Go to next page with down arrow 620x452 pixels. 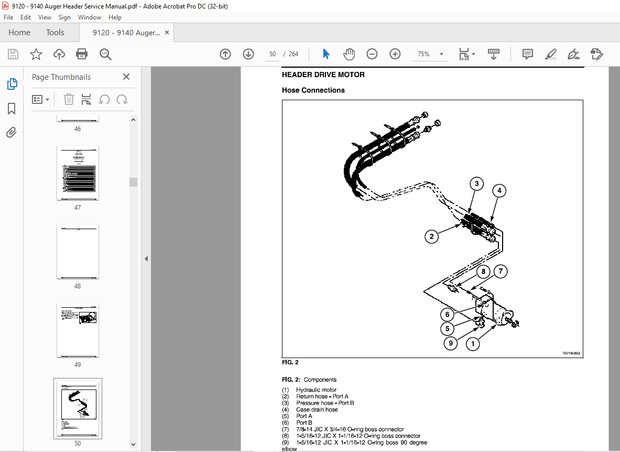(248, 54)
